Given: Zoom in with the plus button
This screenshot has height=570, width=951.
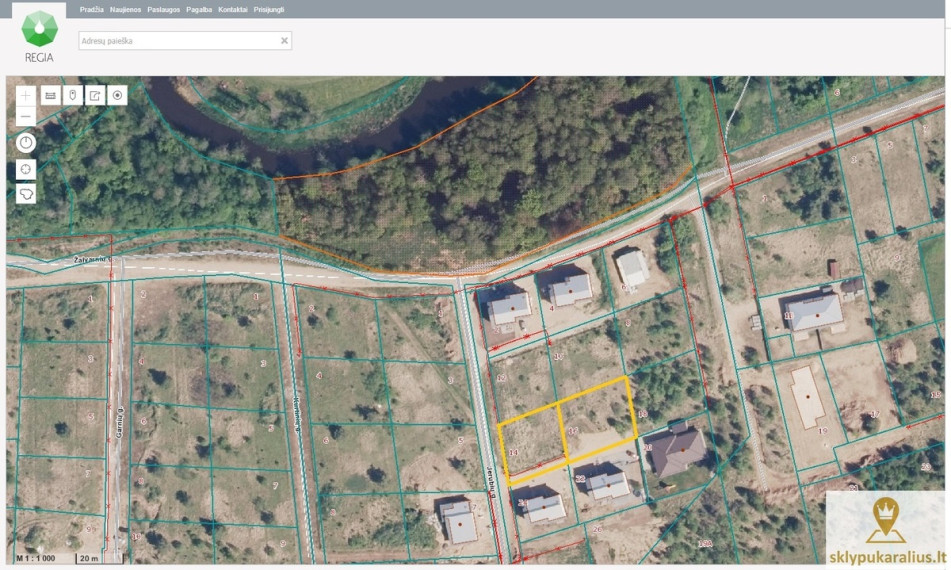Looking at the screenshot, I should (x=25, y=95).
